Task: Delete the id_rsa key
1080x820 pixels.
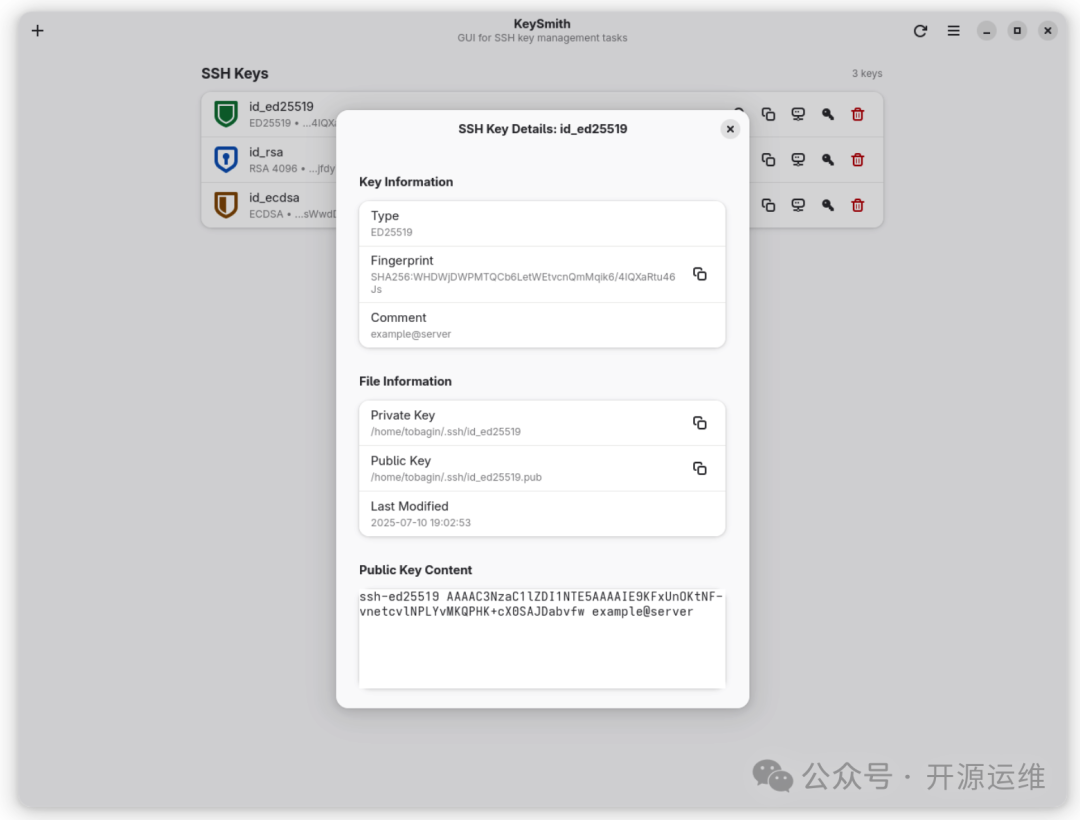Action: click(x=857, y=160)
